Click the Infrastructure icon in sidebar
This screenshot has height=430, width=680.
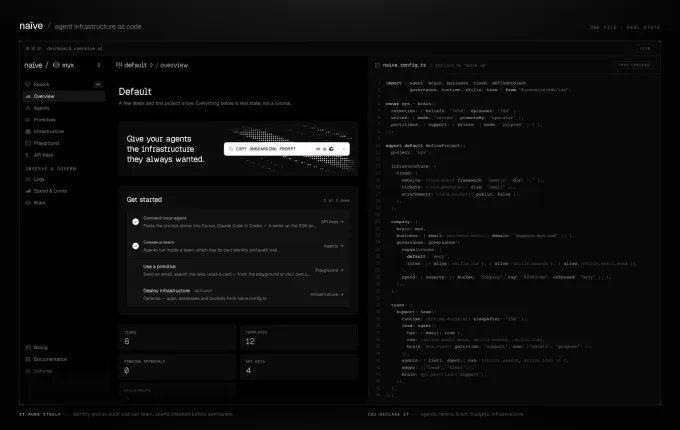28,131
